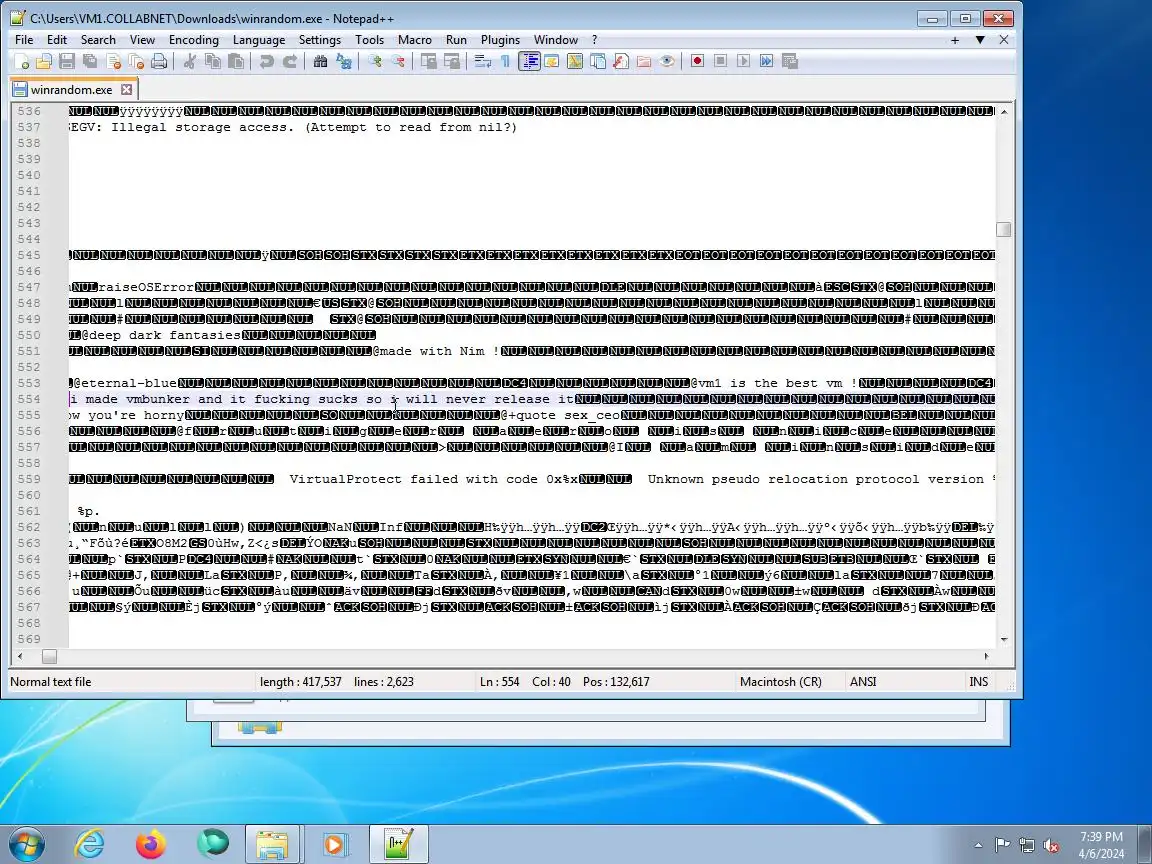This screenshot has width=1152, height=864.
Task: Open the Plugins menu
Action: [x=500, y=40]
